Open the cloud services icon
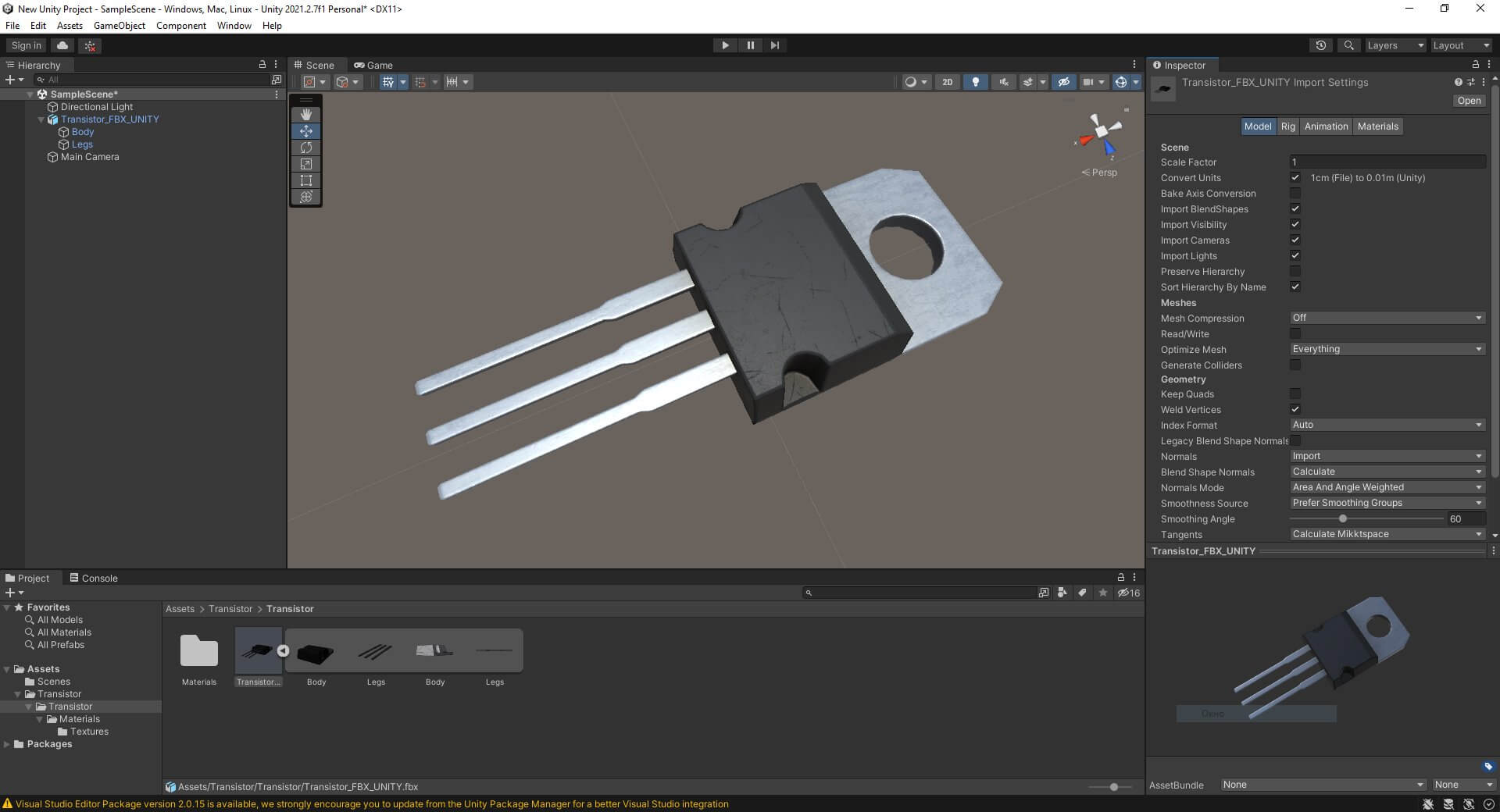The height and width of the screenshot is (812, 1500). coord(62,45)
